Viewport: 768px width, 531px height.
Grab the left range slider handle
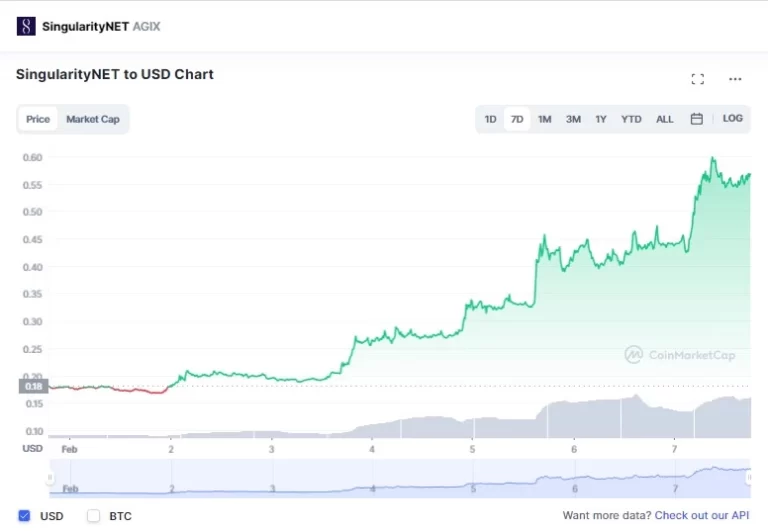[x=49, y=478]
